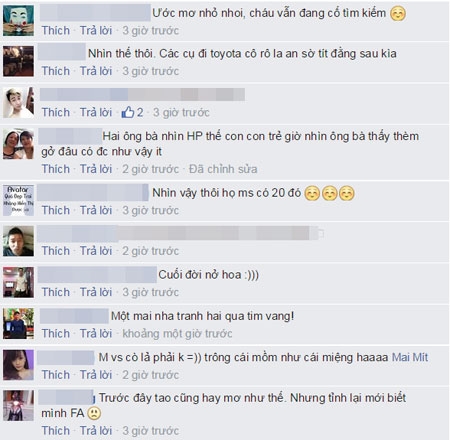450x440 pixels.
Task: Open two-women avatar beside 'Hai ông bà' comment
Action: click(x=18, y=144)
